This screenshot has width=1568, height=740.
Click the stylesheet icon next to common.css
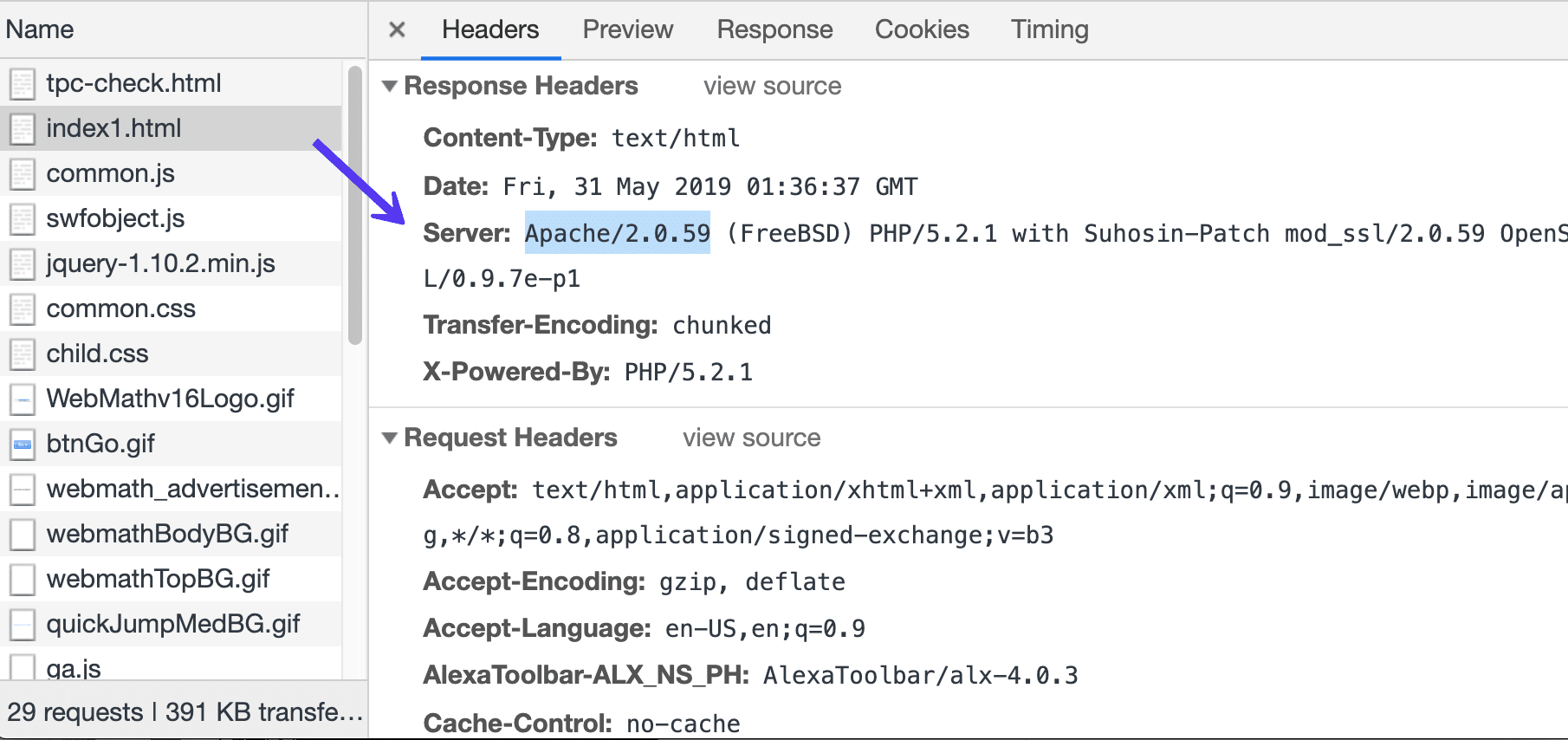(21, 308)
